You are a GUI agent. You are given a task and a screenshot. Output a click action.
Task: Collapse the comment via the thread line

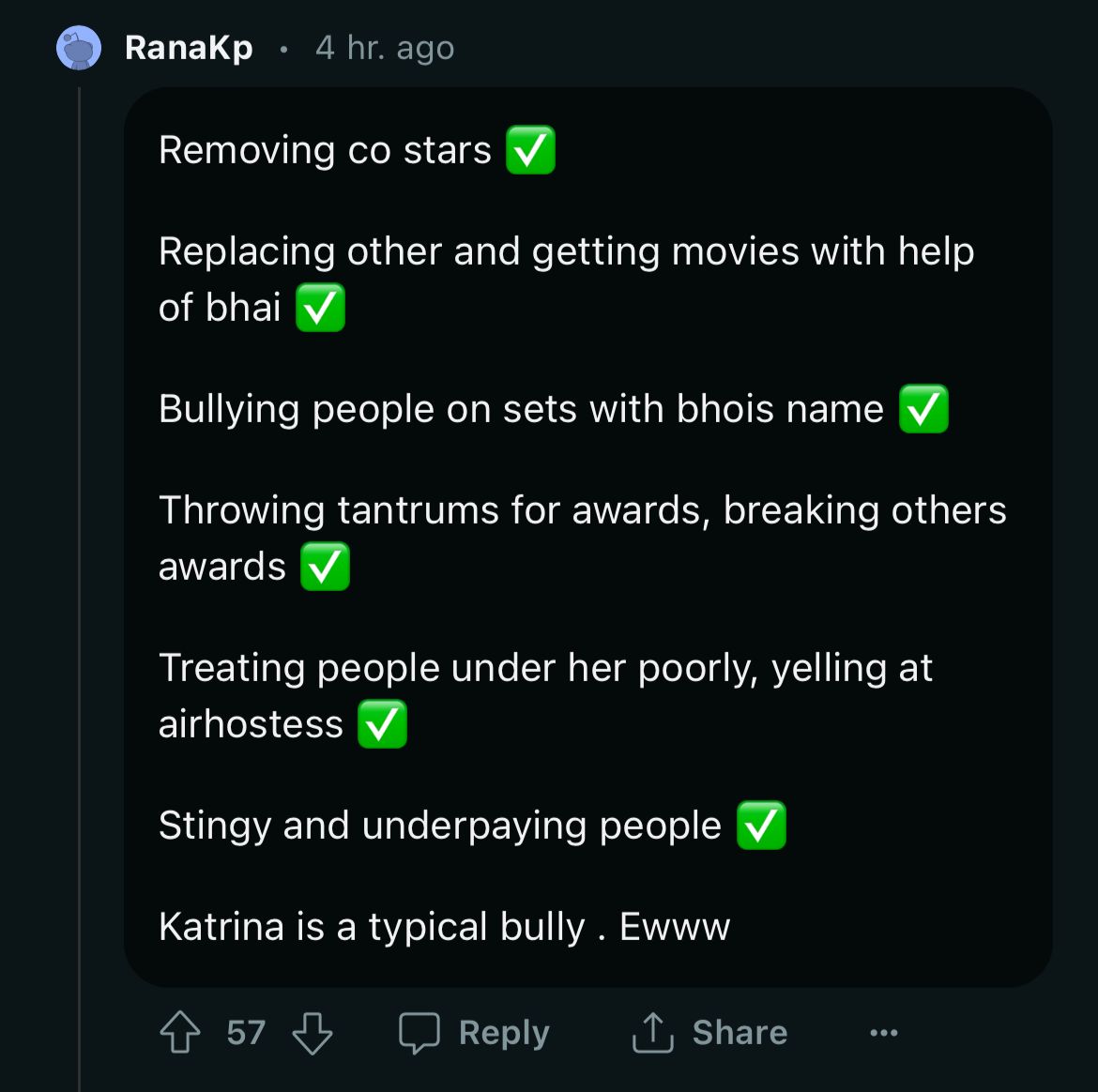click(x=80, y=563)
